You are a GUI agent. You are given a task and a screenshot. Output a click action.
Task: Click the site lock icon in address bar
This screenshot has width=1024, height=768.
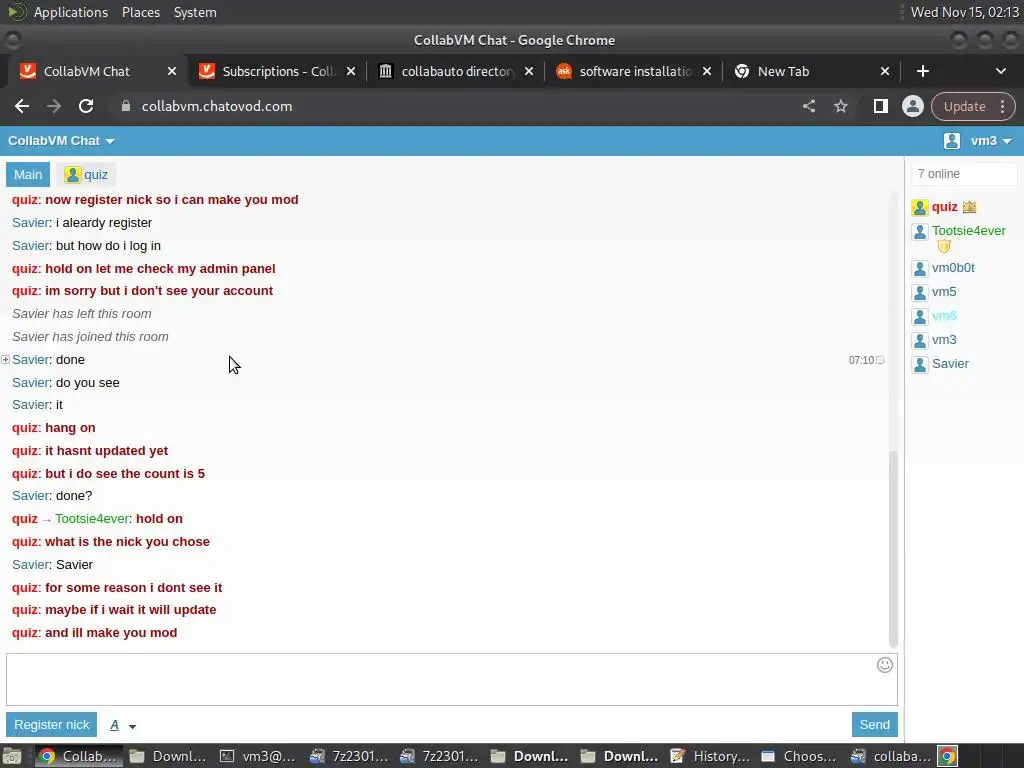coord(126,106)
